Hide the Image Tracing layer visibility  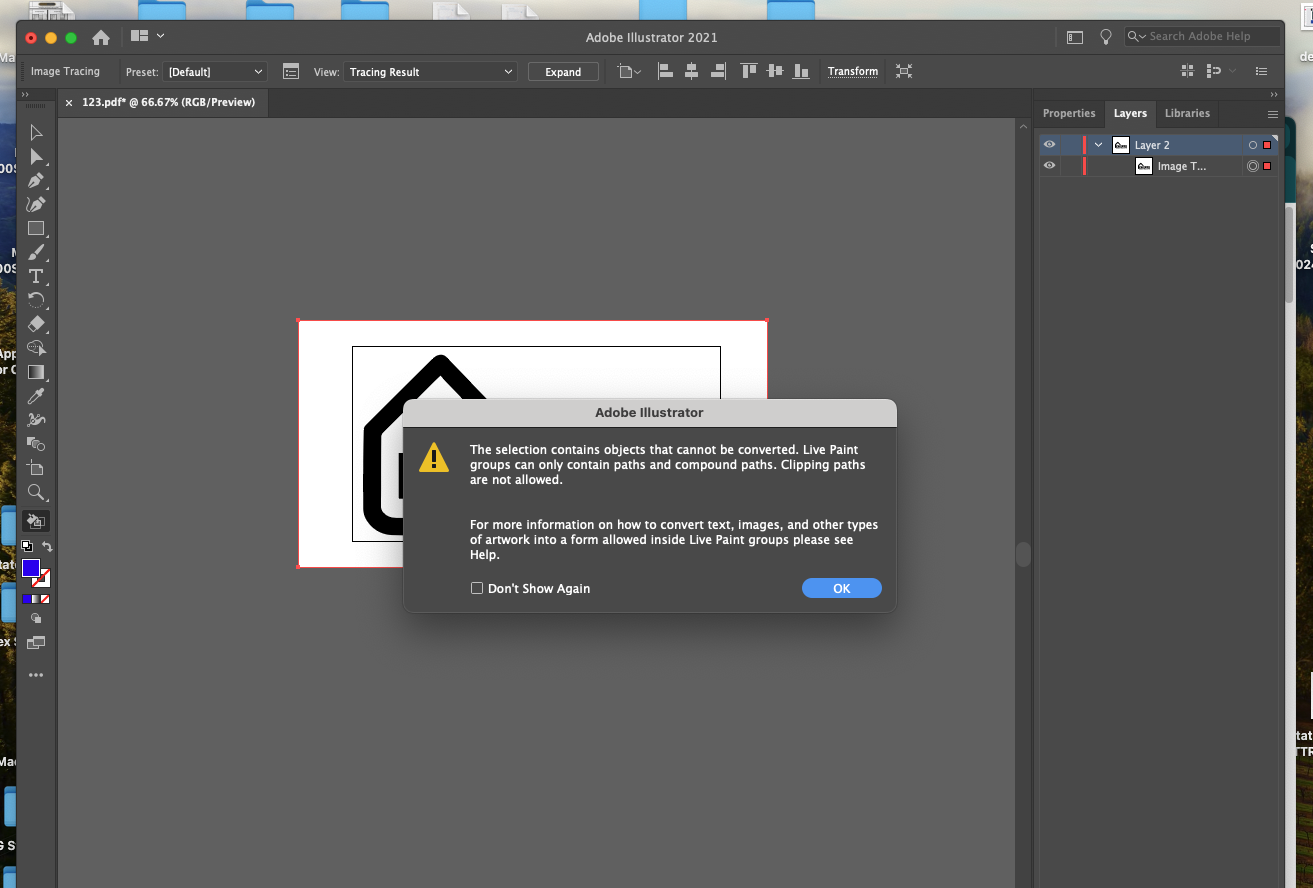click(x=1049, y=165)
